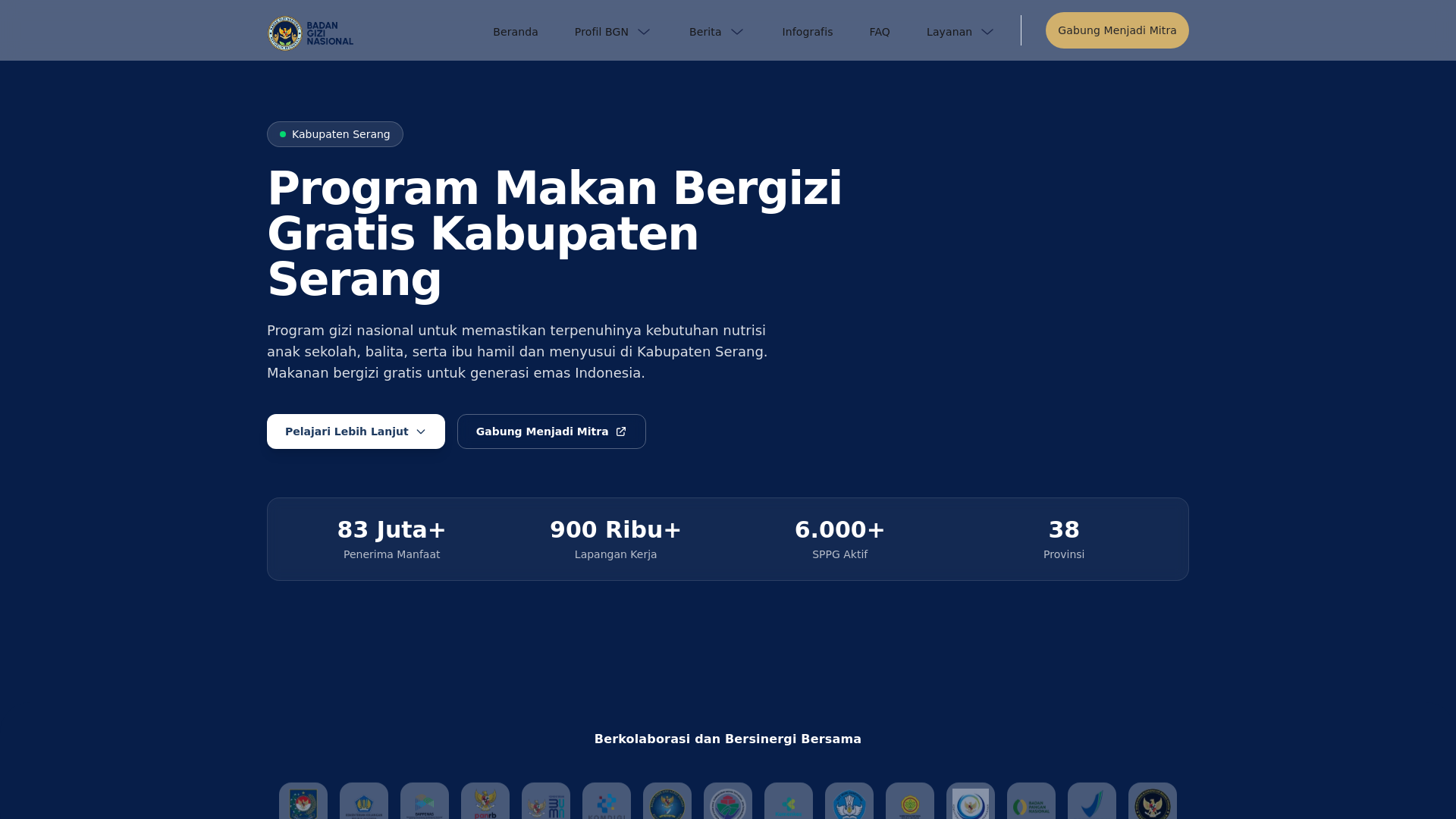This screenshot has height=819, width=1456.
Task: Click the Komdigi partner logo
Action: pos(607,801)
